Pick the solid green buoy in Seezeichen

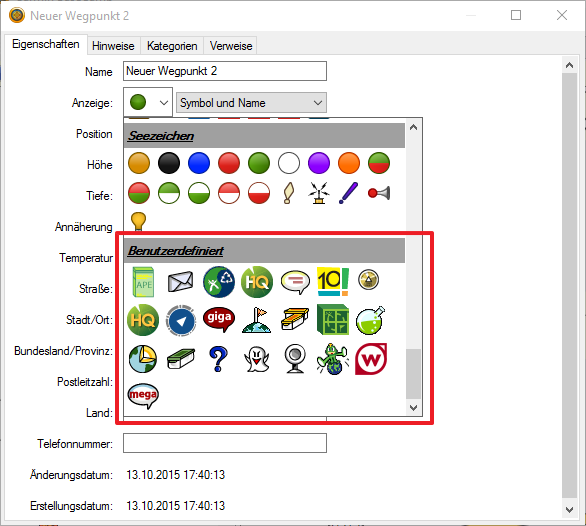(259, 163)
